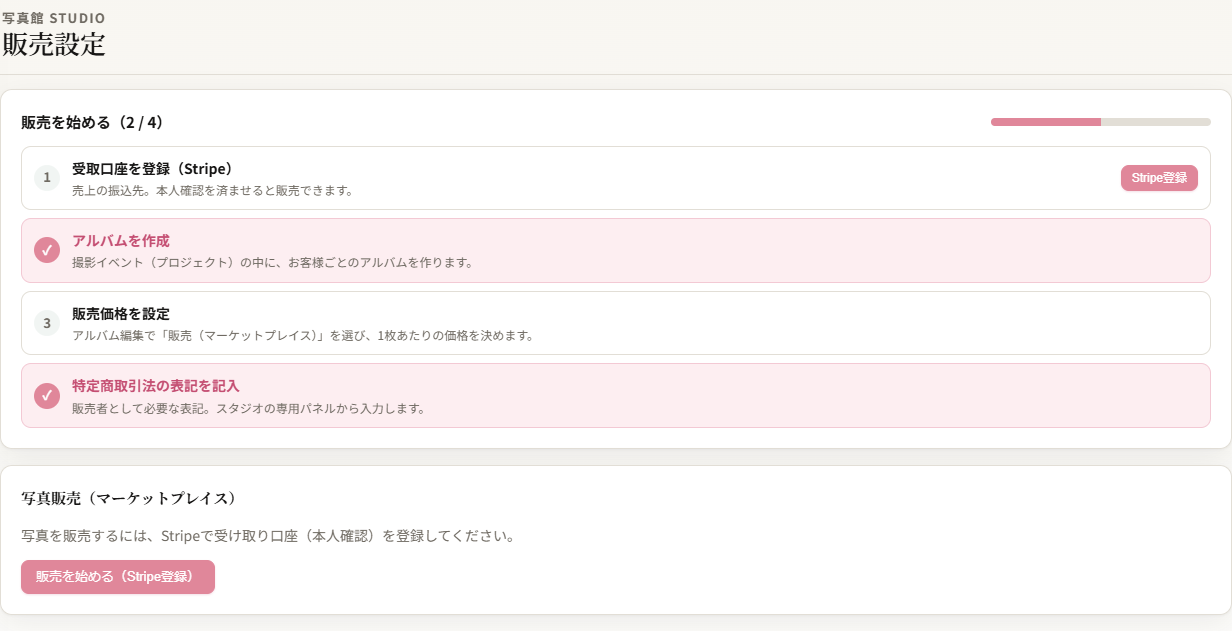Click the notice starting with 写真を販売するには
Viewport: 1232px width, 631px height.
[x=268, y=536]
